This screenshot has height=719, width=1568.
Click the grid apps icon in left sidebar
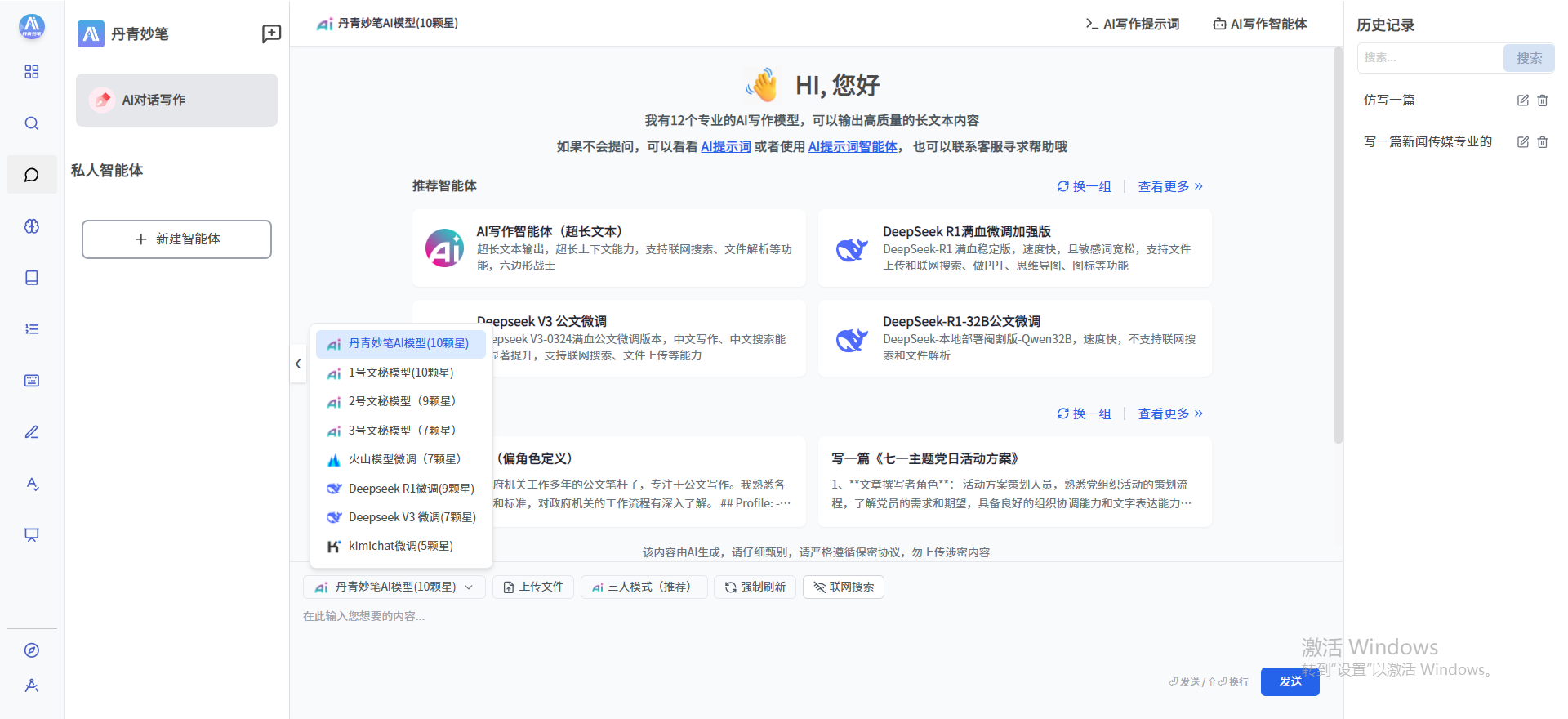32,72
